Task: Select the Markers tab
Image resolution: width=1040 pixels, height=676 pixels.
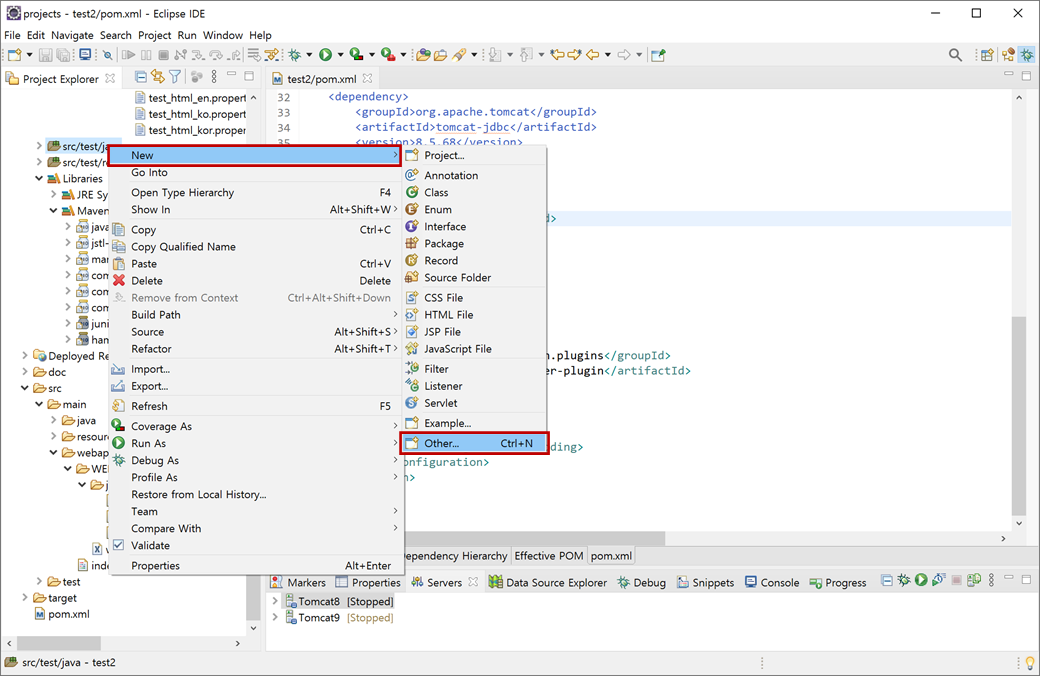Action: pyautogui.click(x=298, y=582)
